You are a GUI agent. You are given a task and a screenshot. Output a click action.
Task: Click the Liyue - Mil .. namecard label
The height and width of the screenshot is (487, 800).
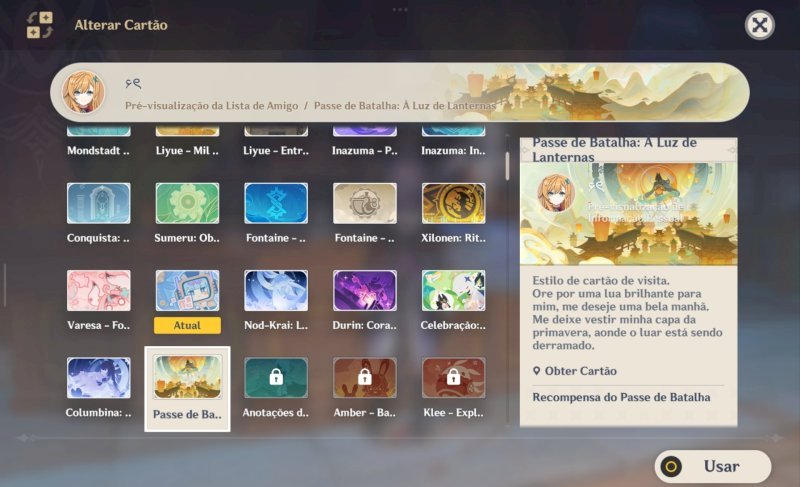[x=187, y=150]
